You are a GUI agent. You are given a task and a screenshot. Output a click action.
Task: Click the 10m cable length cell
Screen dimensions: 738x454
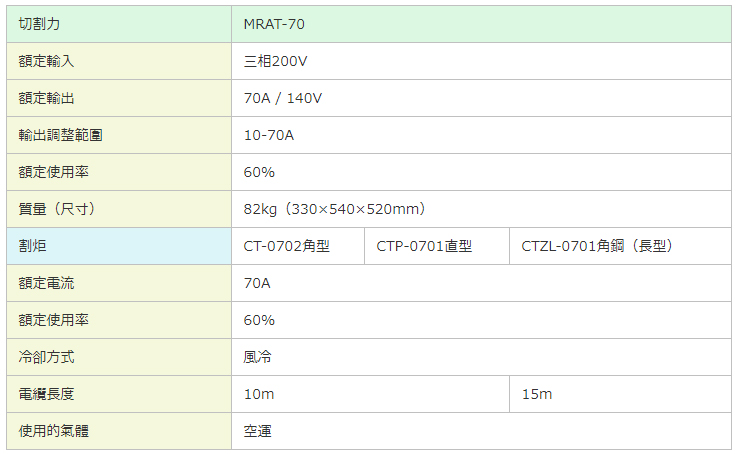(259, 394)
